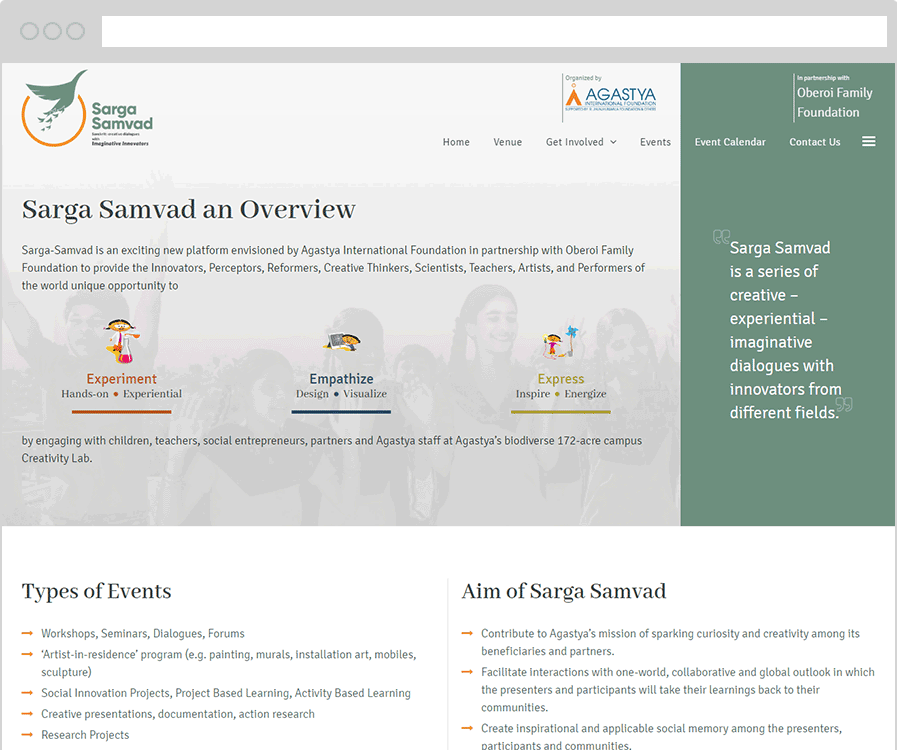Screen dimensions: 897x750
Task: Click the 'Types of Events' heading
Action: point(97,592)
